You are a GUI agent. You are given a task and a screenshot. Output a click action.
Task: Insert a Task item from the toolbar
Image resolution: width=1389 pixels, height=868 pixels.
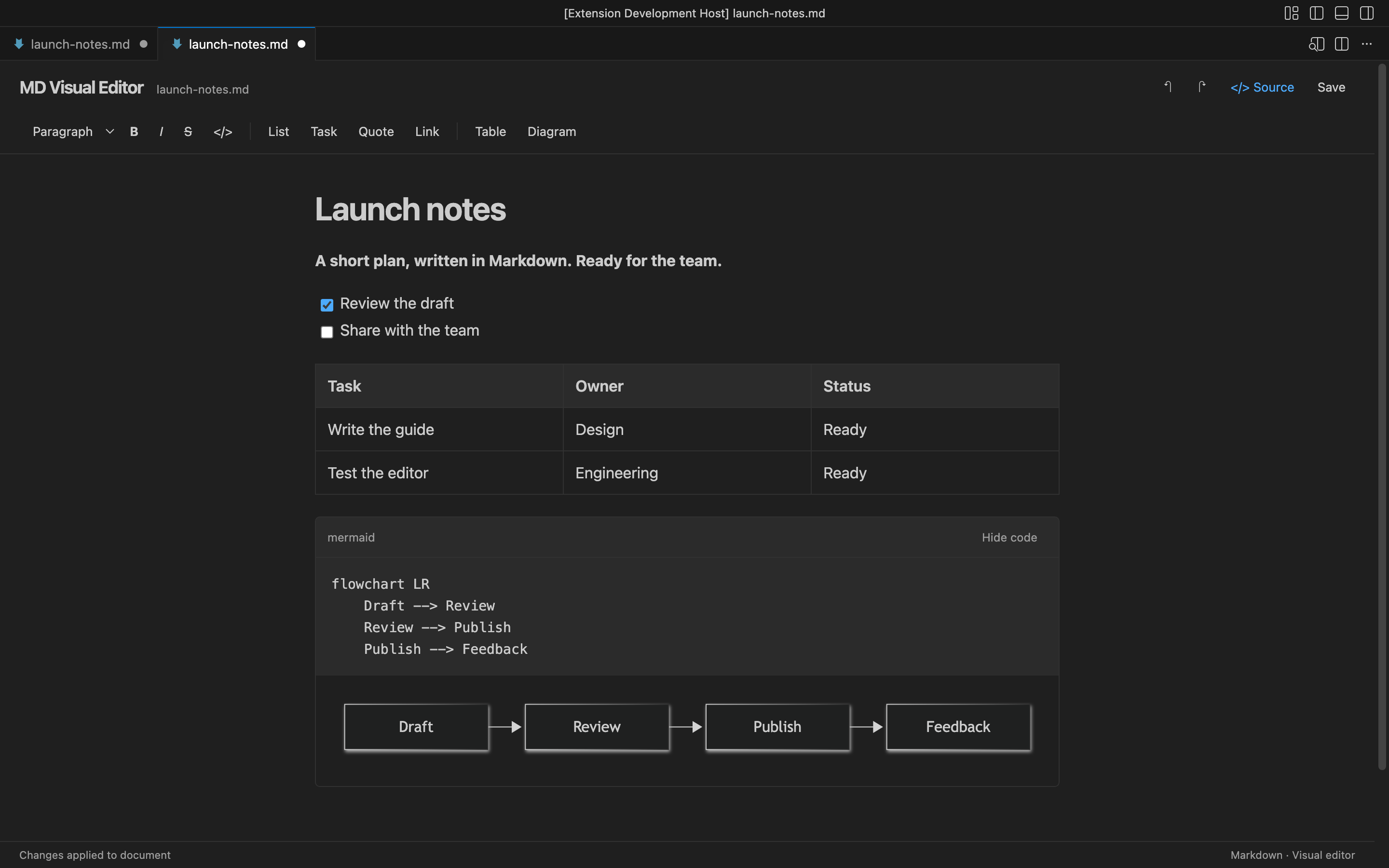pyautogui.click(x=324, y=132)
